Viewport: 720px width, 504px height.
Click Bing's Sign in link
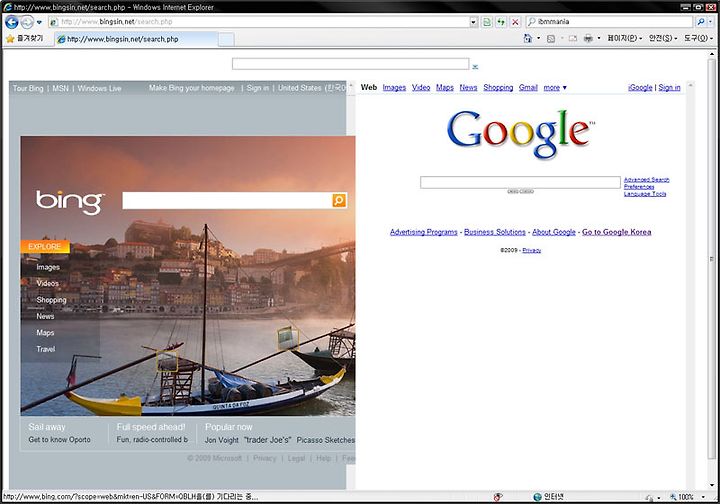(x=258, y=88)
